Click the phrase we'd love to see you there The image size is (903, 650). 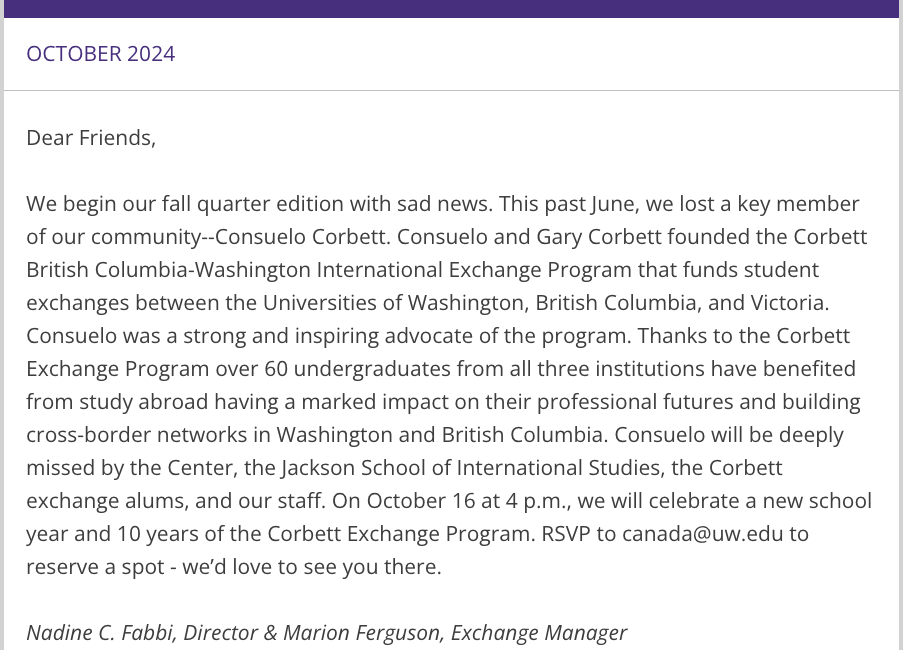tap(311, 567)
